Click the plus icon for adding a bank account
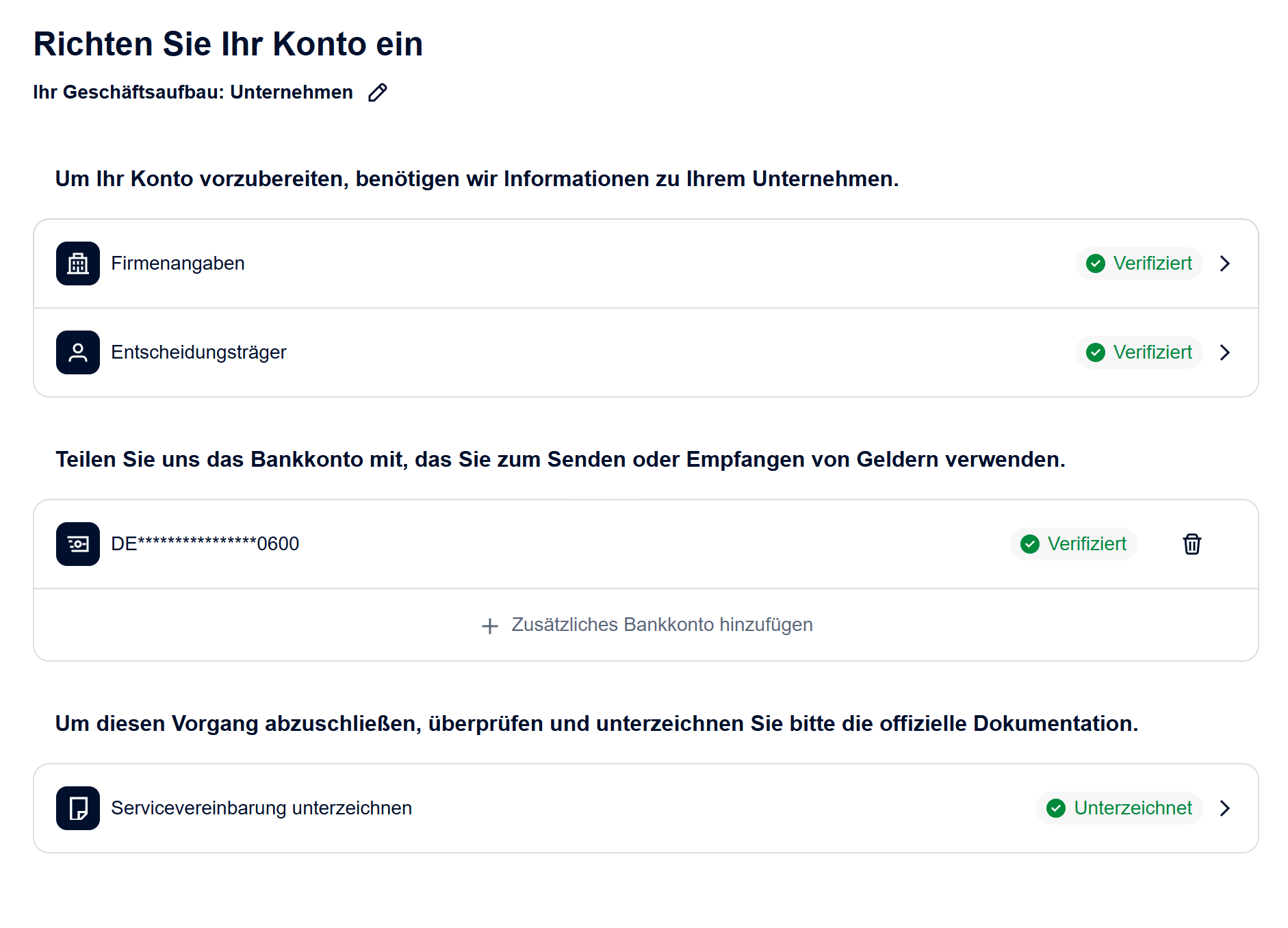The height and width of the screenshot is (928, 1288). tap(489, 626)
